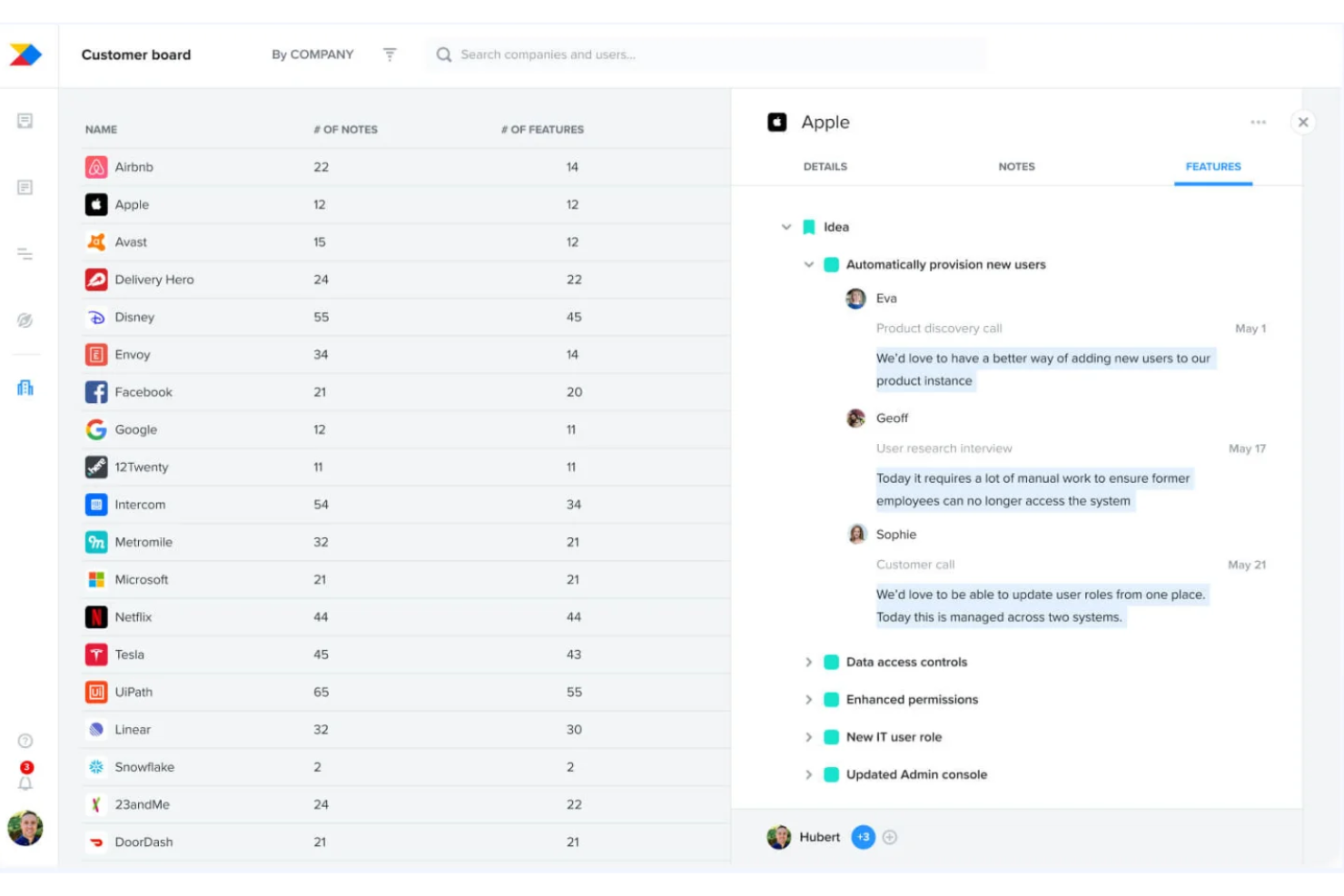Click the search magnifier icon

point(444,54)
